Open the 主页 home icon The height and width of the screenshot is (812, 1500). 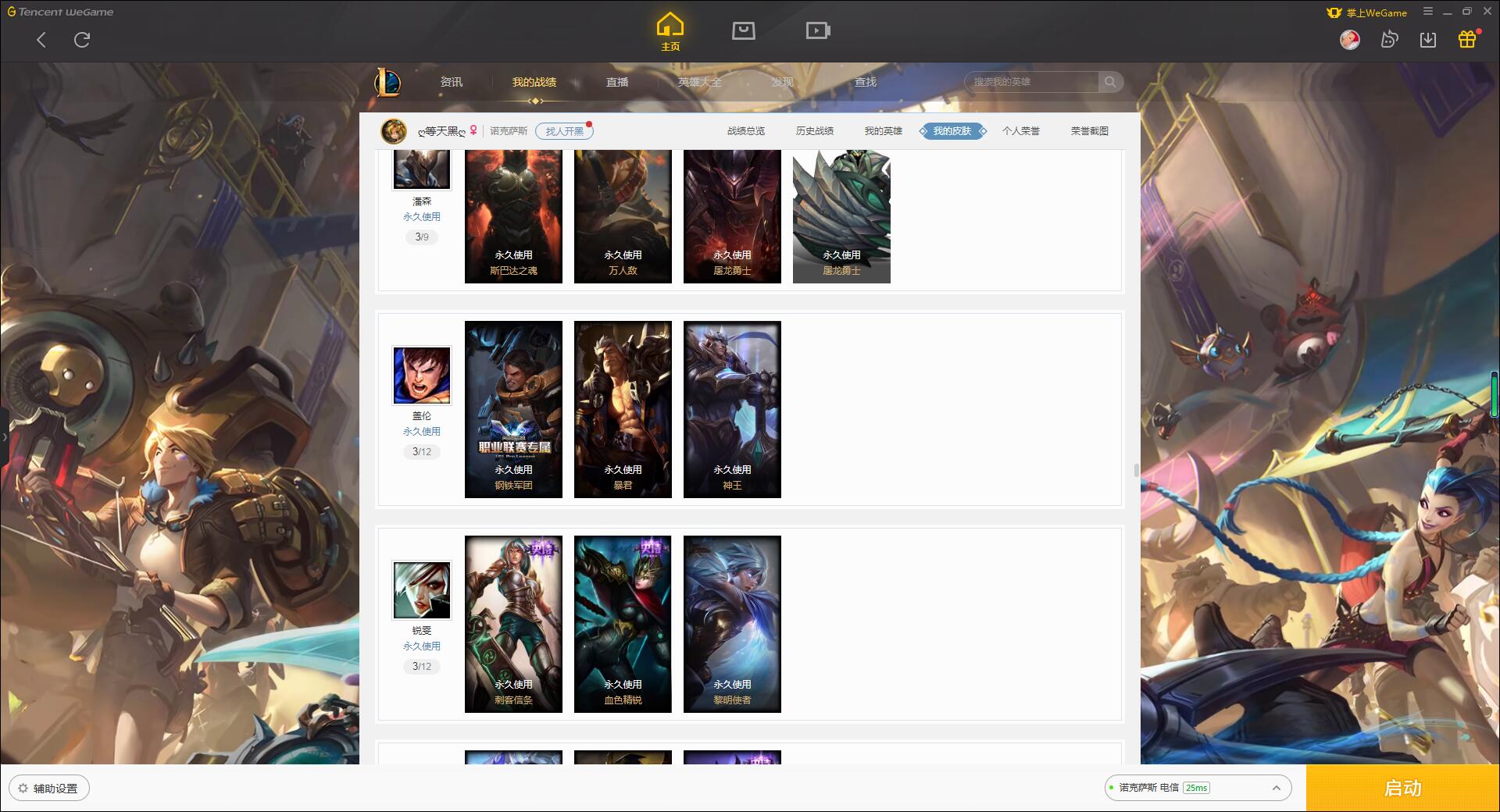point(670,32)
